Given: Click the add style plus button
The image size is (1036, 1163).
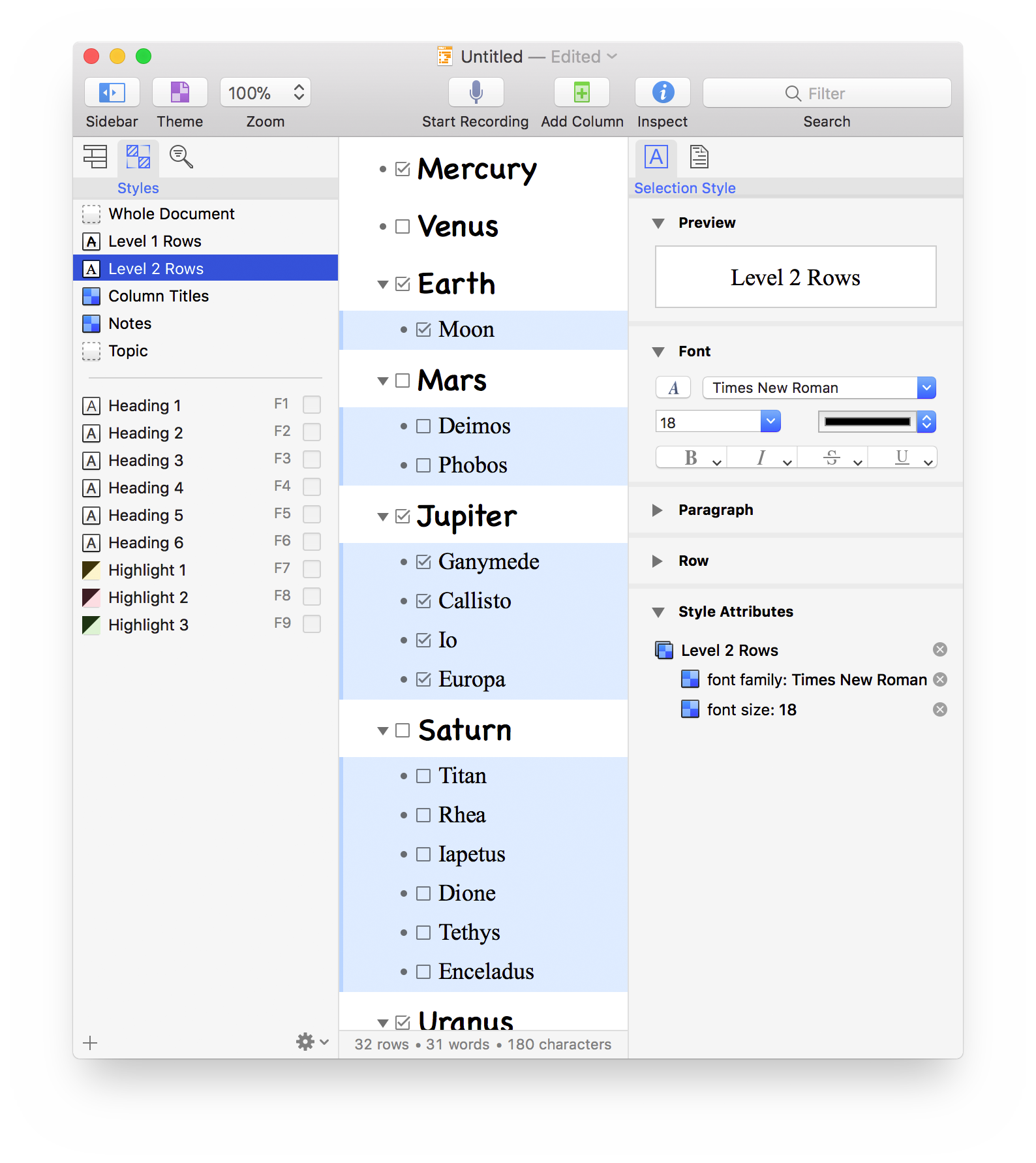Looking at the screenshot, I should [x=91, y=1043].
